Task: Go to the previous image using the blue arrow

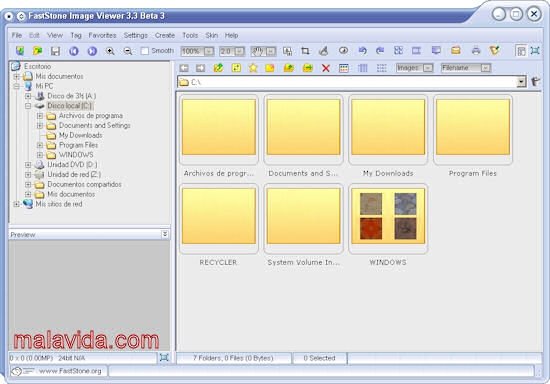Action: tap(74, 51)
